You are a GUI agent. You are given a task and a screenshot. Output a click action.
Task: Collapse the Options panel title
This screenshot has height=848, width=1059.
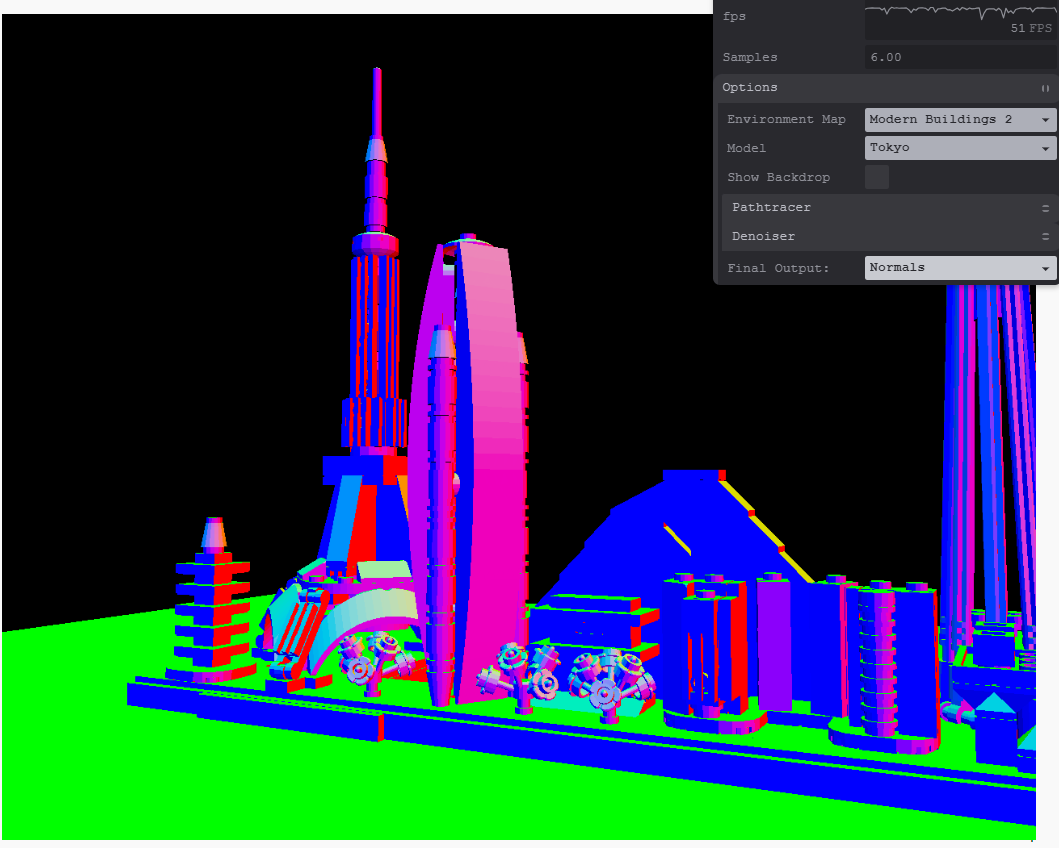tap(750, 88)
